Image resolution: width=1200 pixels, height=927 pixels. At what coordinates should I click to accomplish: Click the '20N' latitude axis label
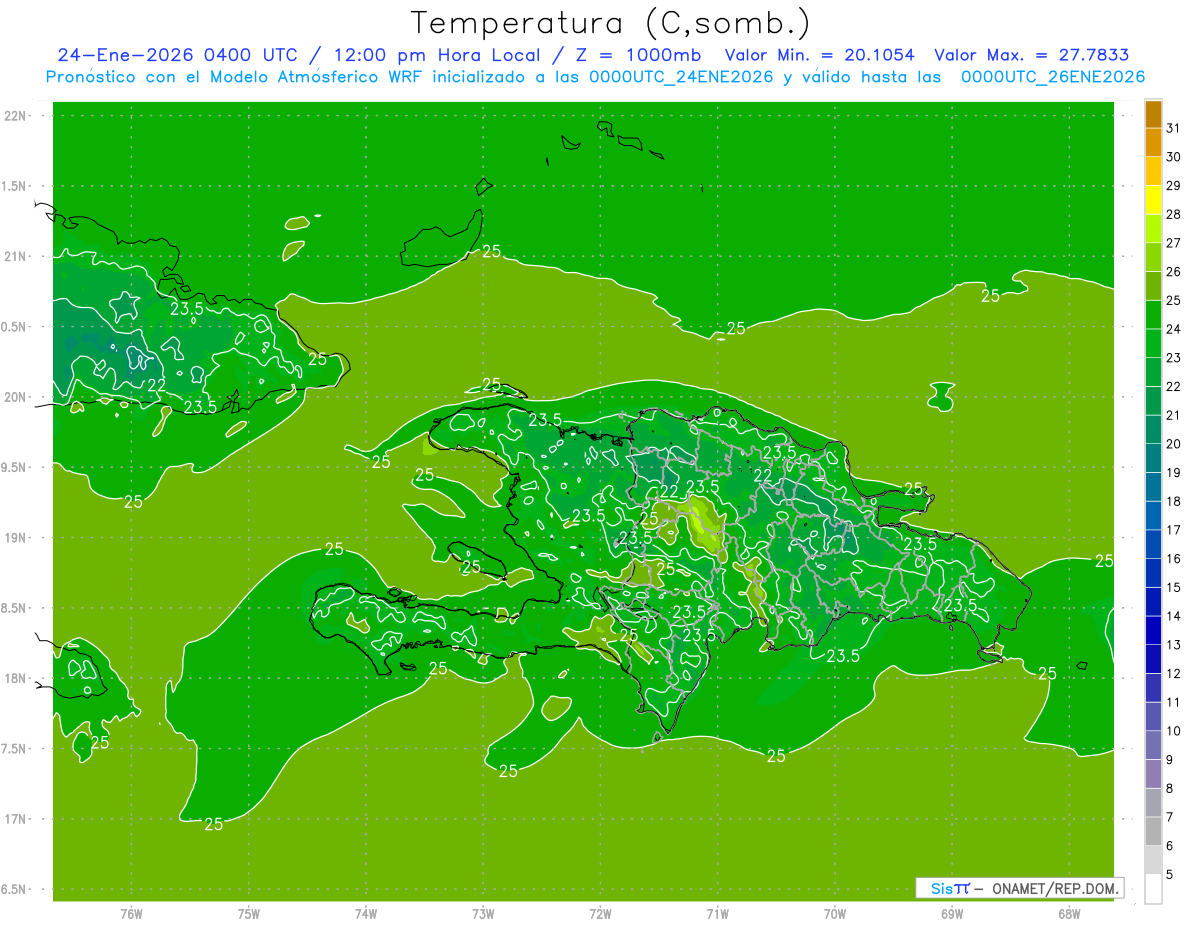click(17, 397)
